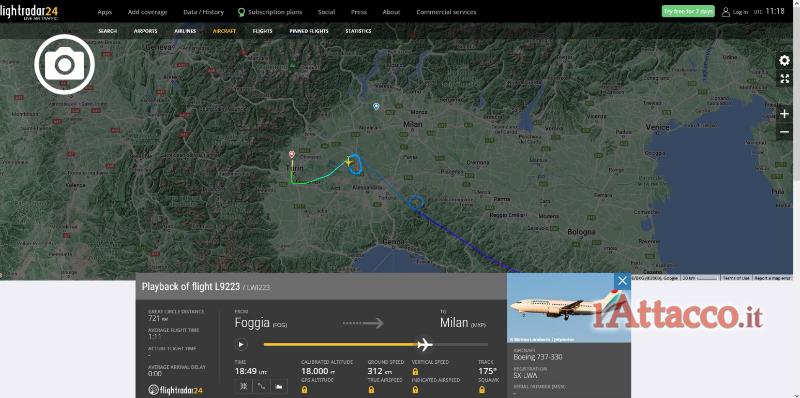Click the Flightradar24 logo in playback panel
Viewport: 800px width, 398px height.
(x=176, y=390)
